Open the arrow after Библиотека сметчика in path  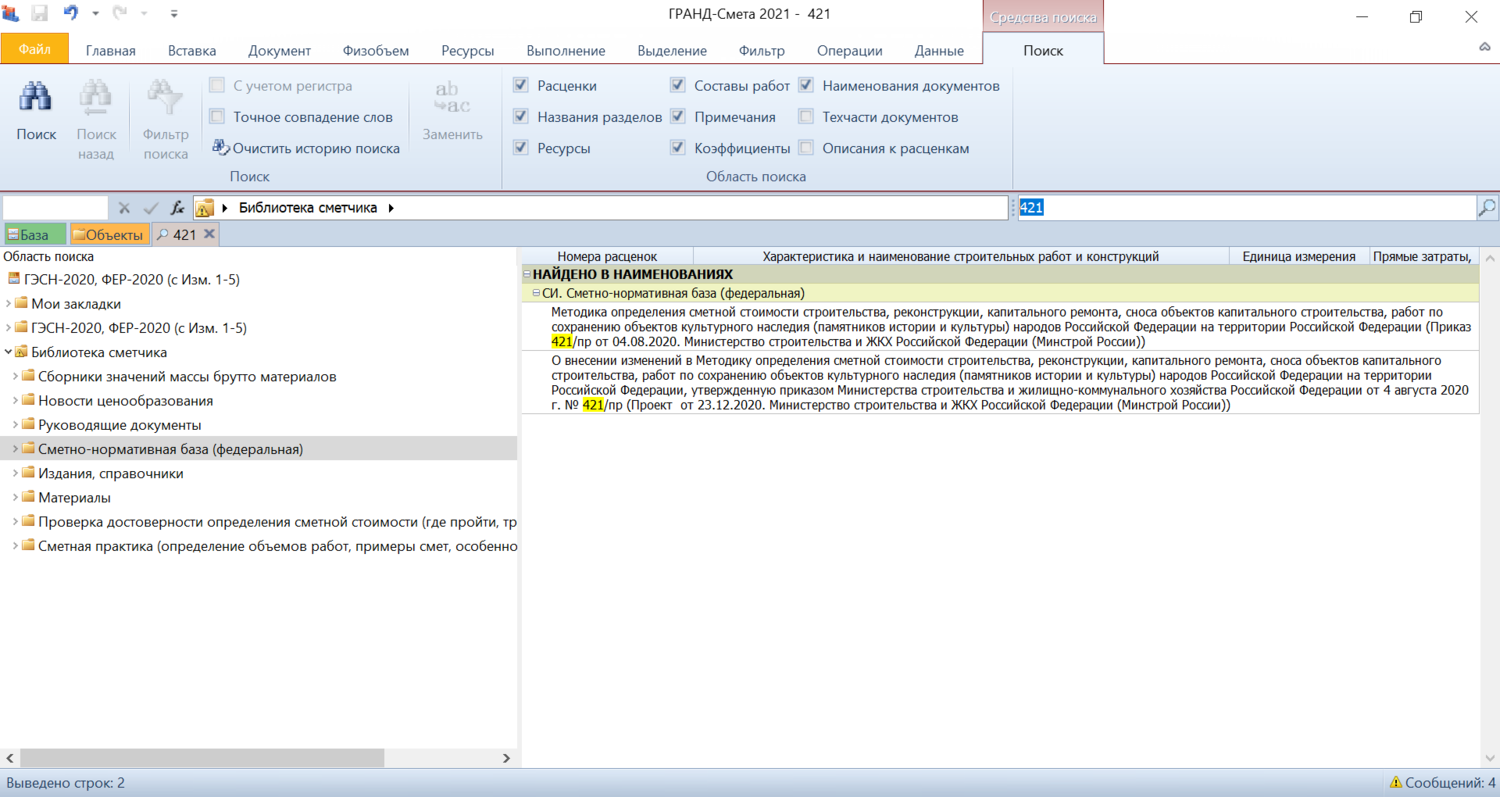coord(391,208)
